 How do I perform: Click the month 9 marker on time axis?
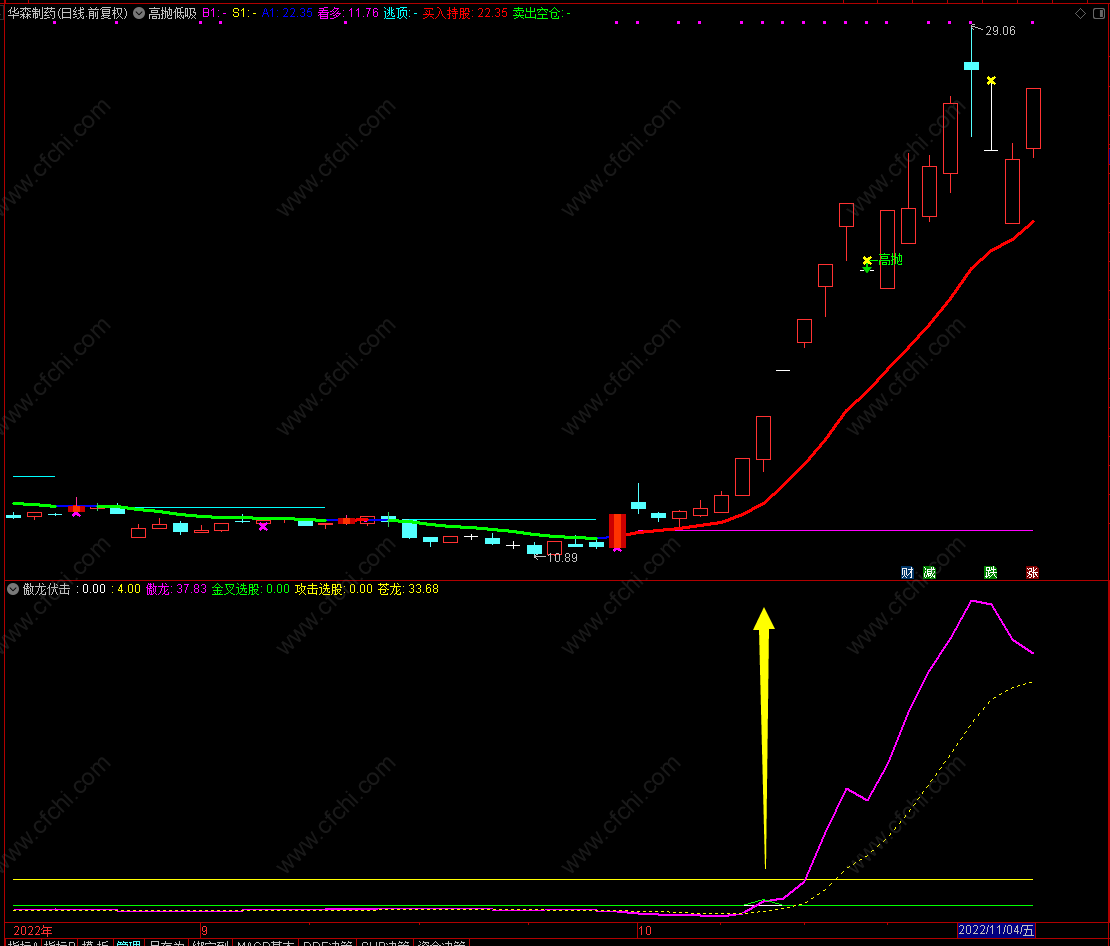[x=204, y=930]
